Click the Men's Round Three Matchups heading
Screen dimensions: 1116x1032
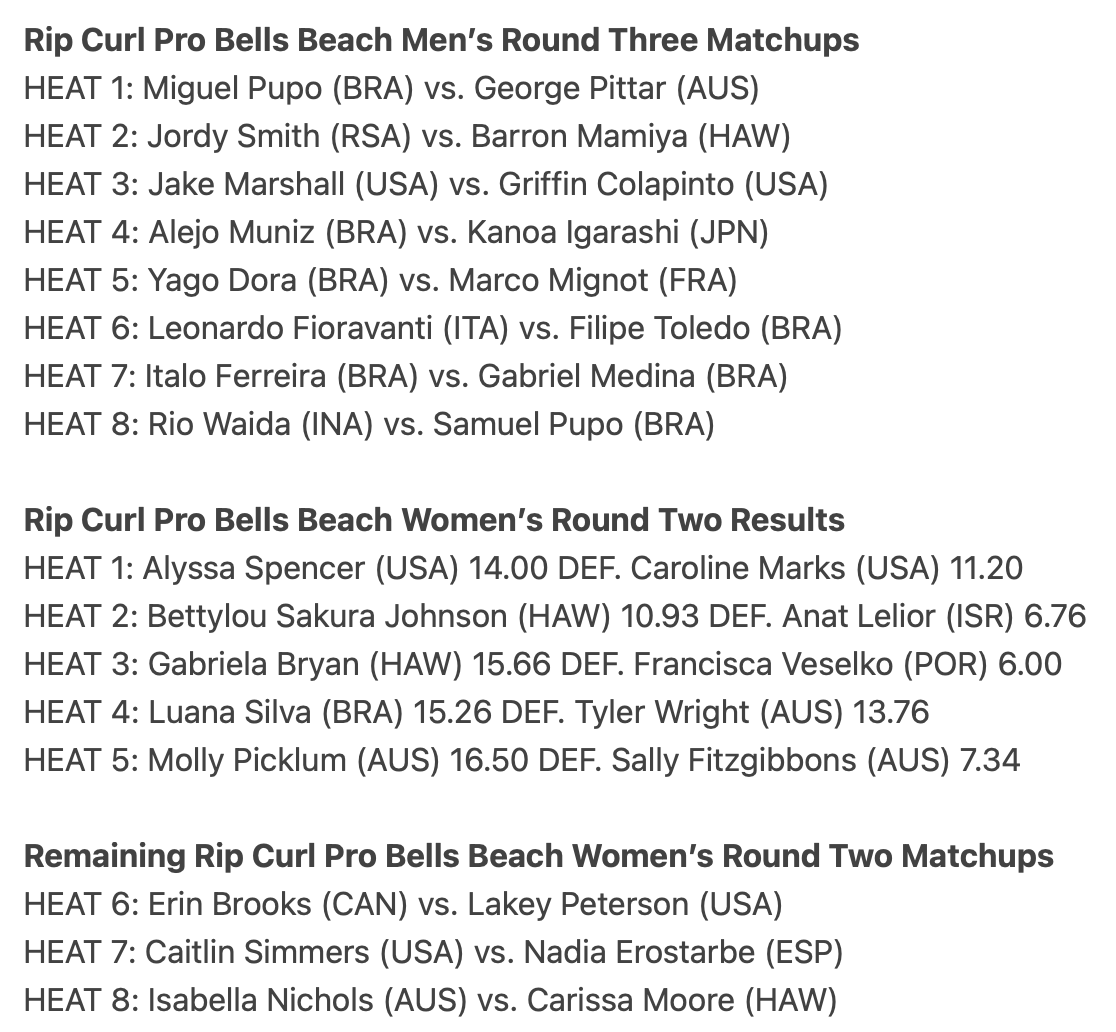point(441,40)
